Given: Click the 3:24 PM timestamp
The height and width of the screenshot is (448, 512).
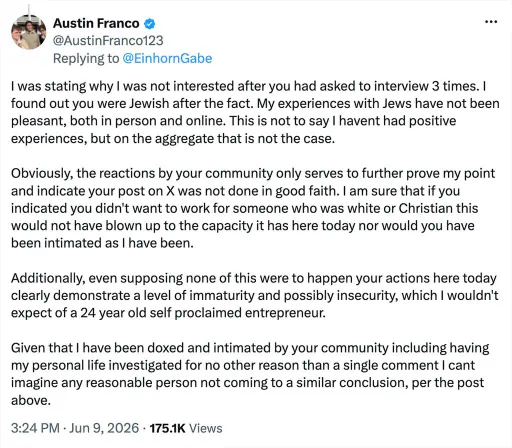Looking at the screenshot, I should pos(35,428).
